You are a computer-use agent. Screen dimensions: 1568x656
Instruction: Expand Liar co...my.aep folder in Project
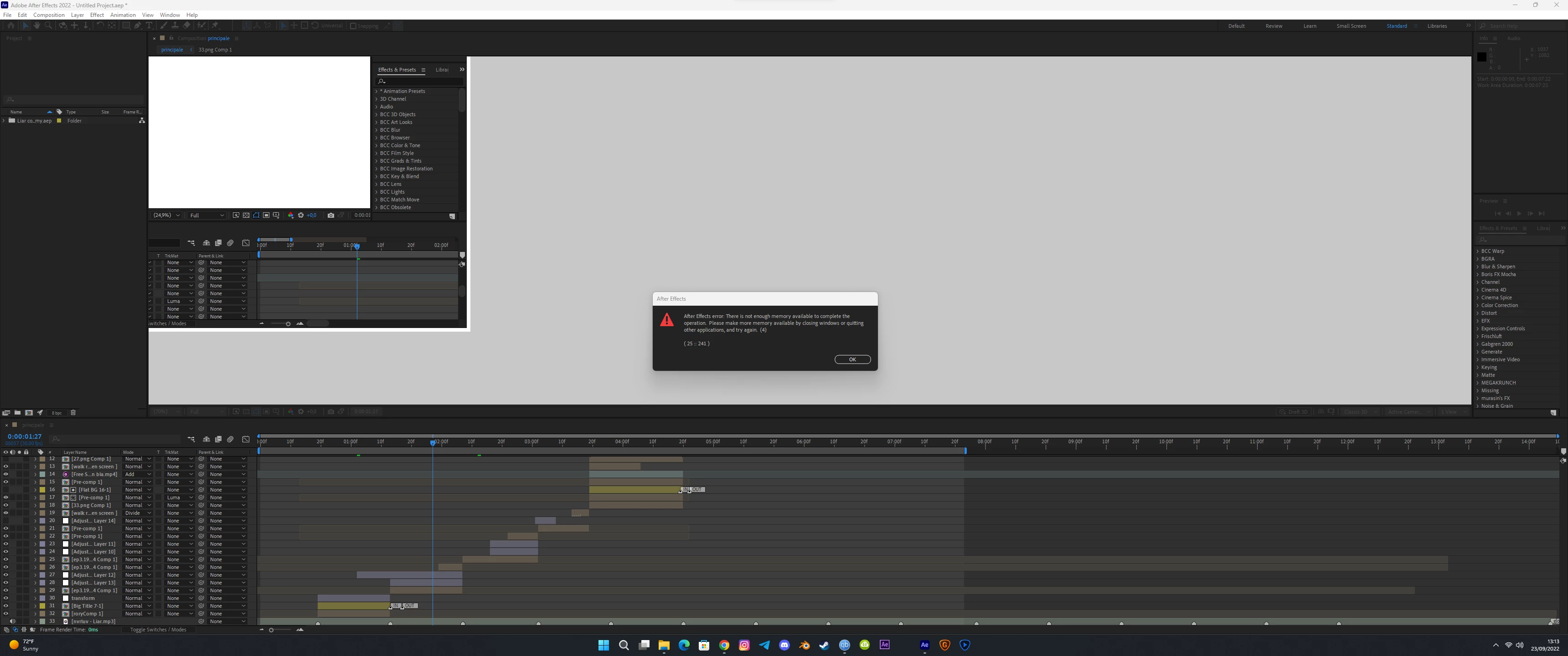(4, 120)
